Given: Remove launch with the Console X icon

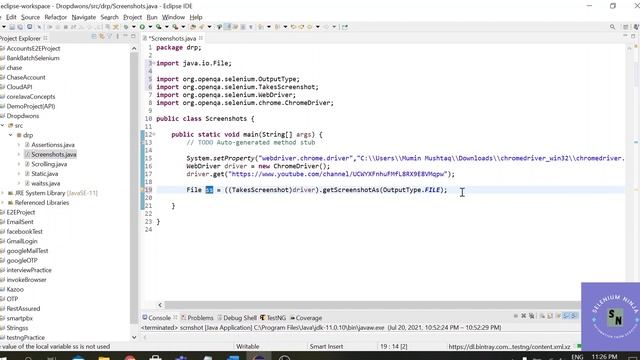Looking at the screenshot, I should click(x=524, y=316).
